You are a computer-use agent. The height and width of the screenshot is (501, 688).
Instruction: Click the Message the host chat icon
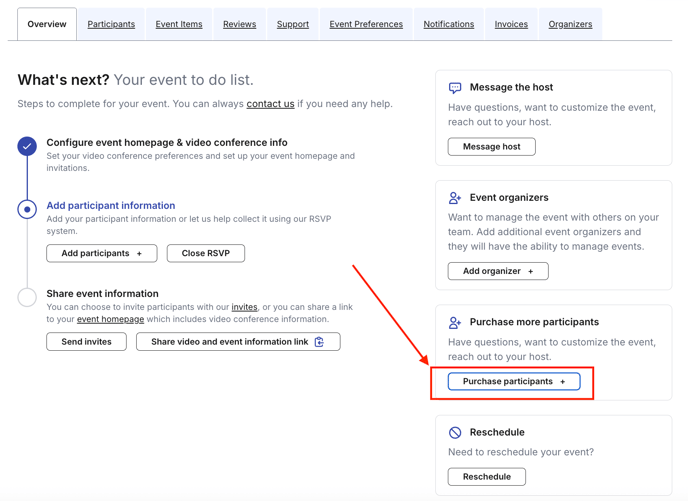tap(455, 88)
